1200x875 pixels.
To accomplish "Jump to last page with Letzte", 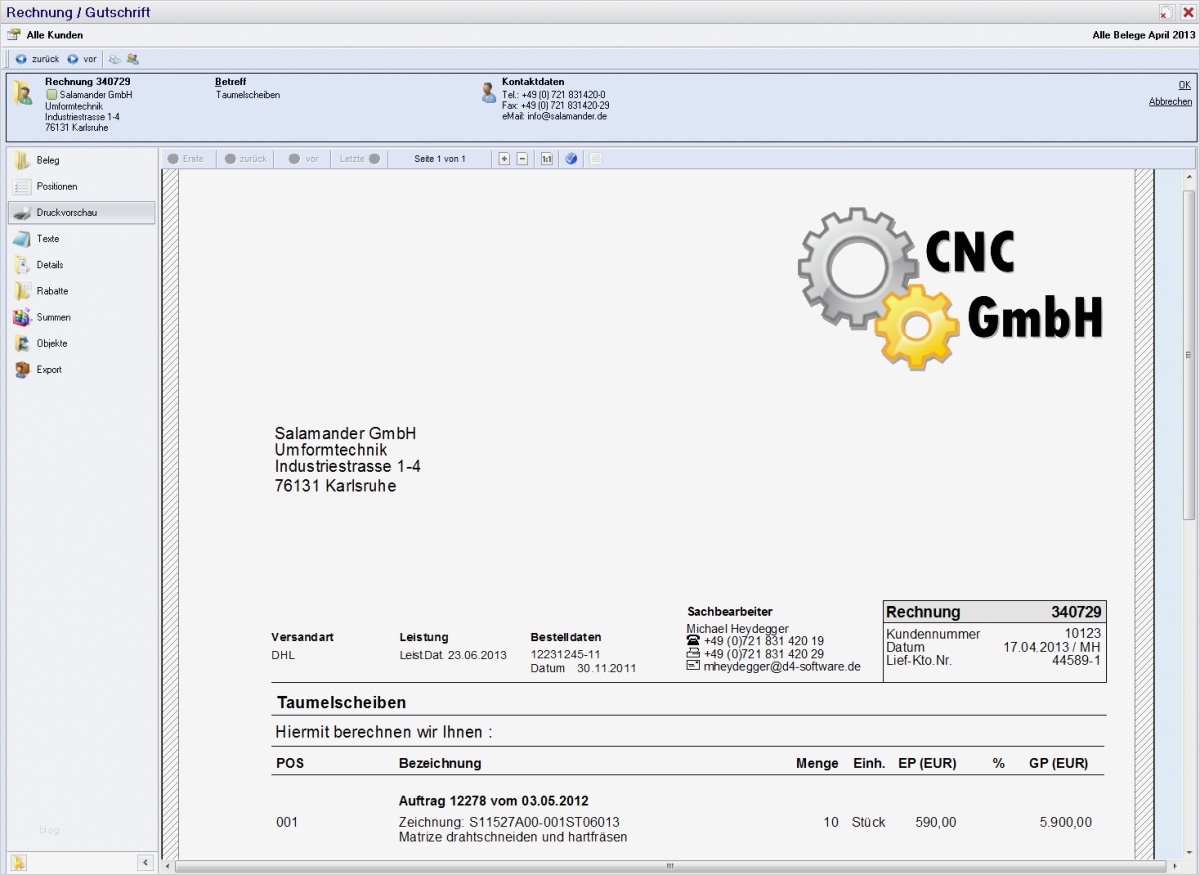I will coord(360,158).
